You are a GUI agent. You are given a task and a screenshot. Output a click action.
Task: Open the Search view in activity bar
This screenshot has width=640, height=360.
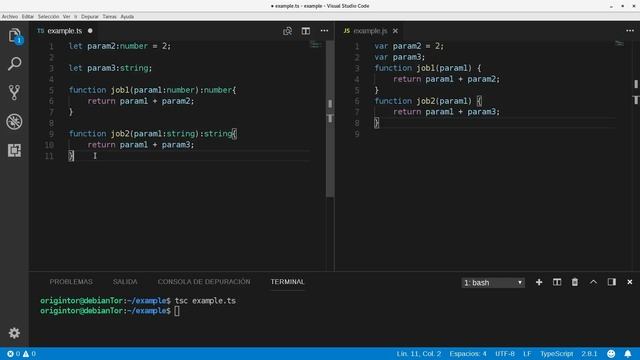(14, 64)
